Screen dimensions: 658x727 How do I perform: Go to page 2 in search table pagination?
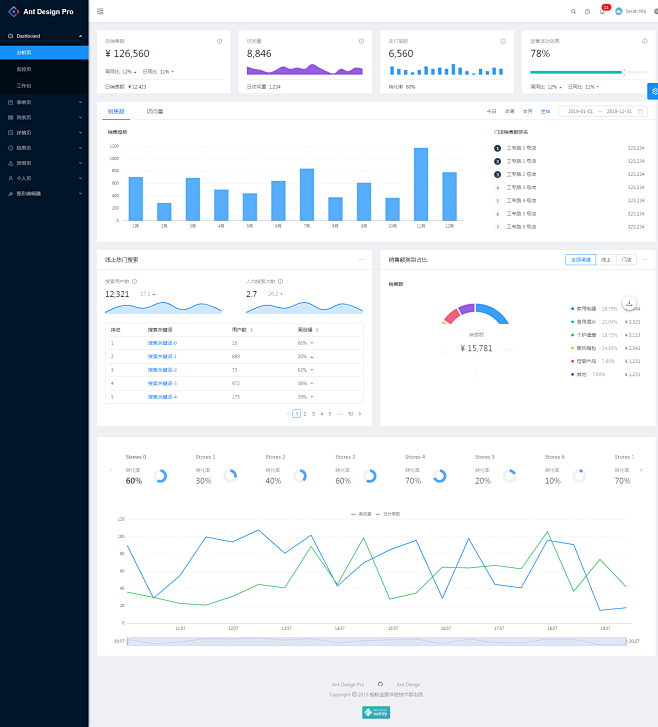pyautogui.click(x=304, y=413)
